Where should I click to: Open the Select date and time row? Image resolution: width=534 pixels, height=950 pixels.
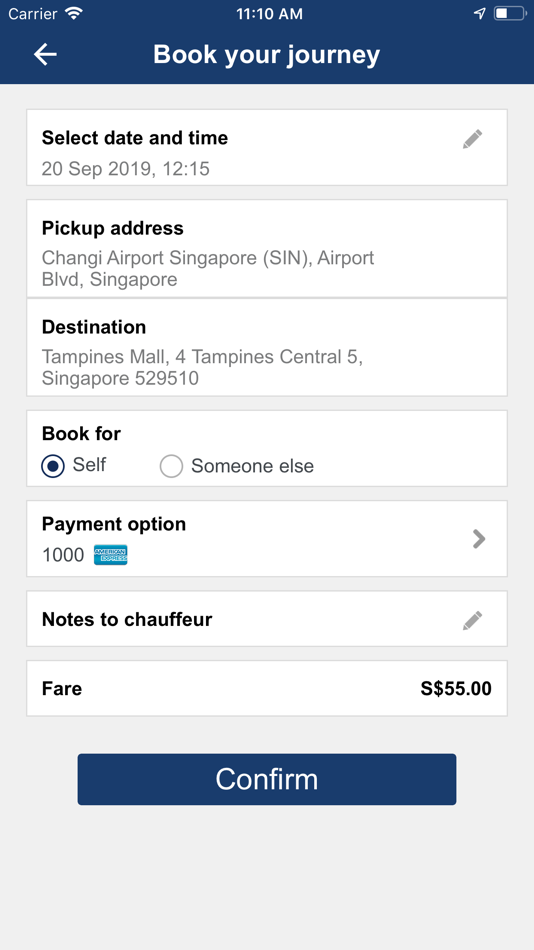(x=267, y=147)
